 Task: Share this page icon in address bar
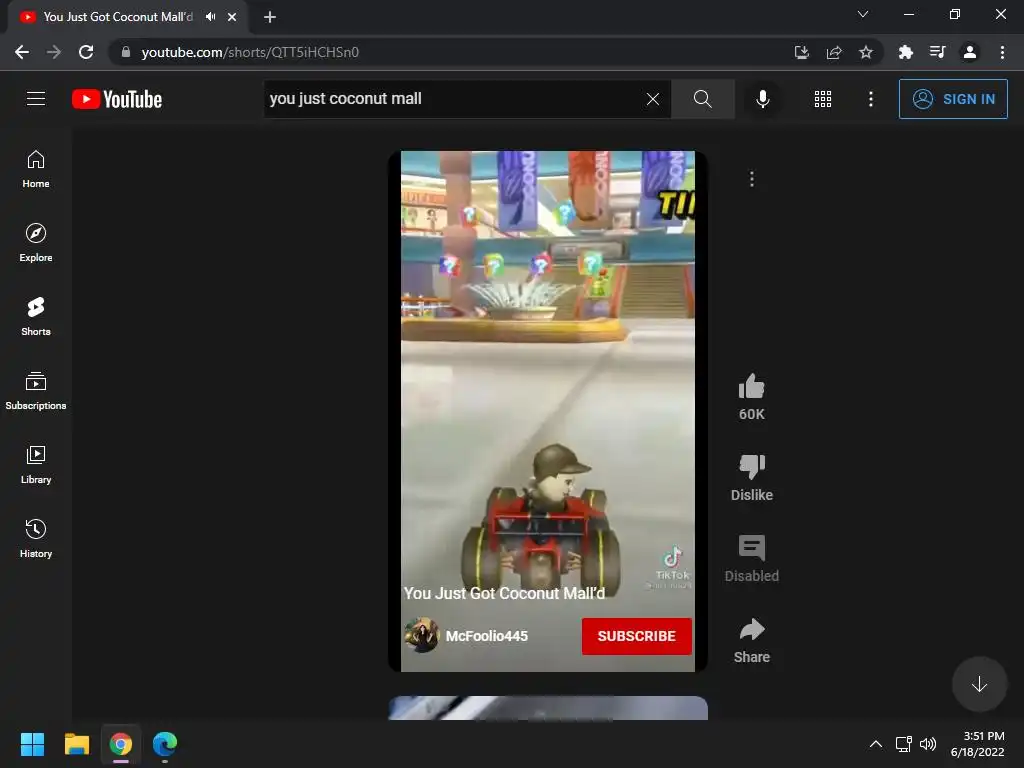pos(834,52)
